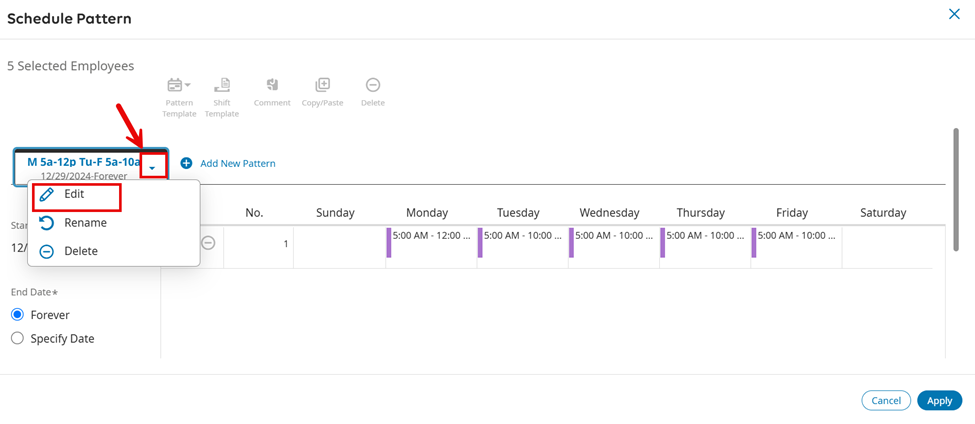
Task: Click the Monday 5:00 AM - 12:00 shift
Action: [x=432, y=236]
